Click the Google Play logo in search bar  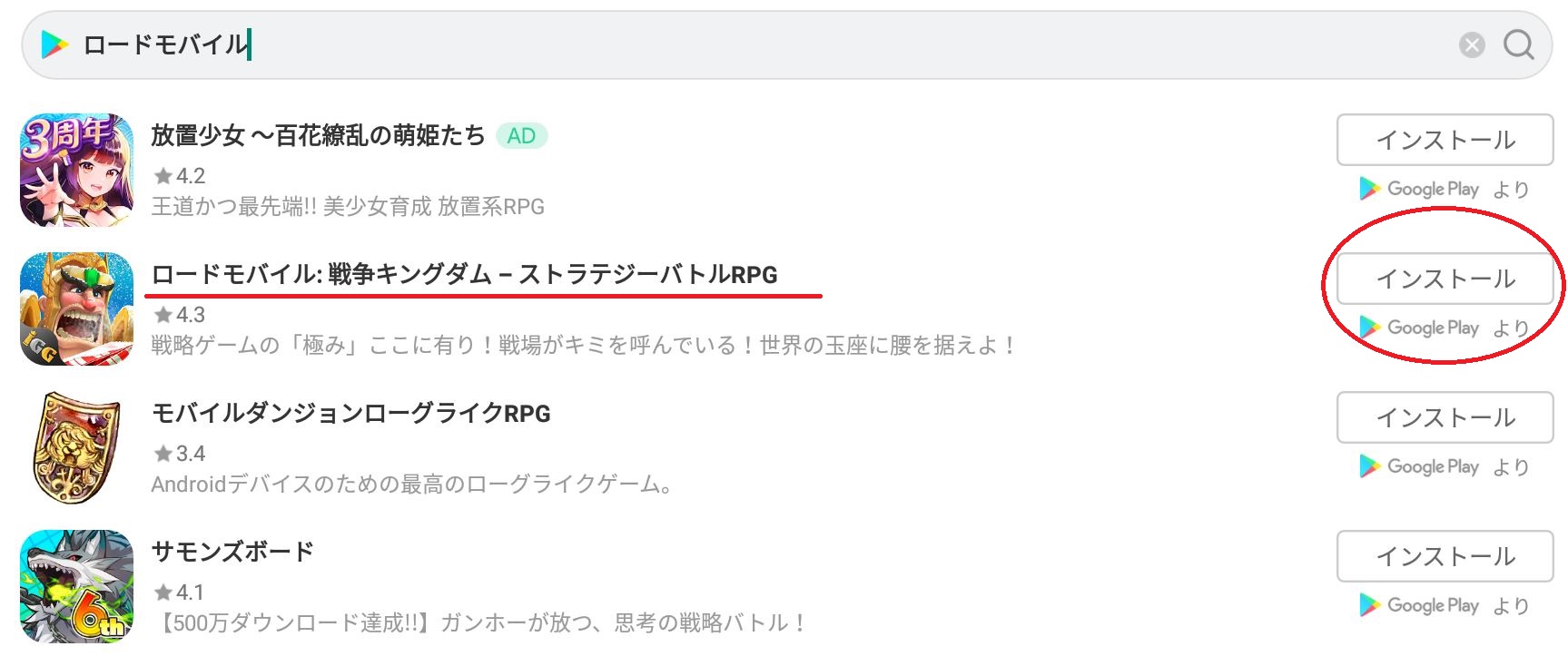tap(54, 44)
